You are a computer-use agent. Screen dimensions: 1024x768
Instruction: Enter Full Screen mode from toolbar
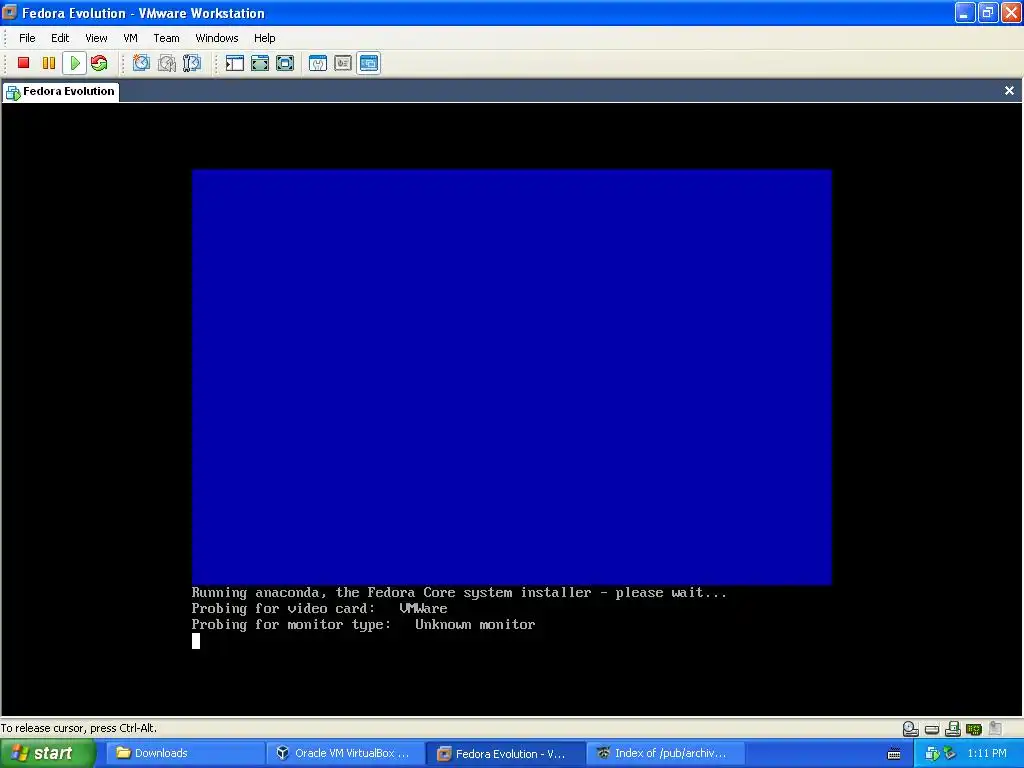pos(285,63)
